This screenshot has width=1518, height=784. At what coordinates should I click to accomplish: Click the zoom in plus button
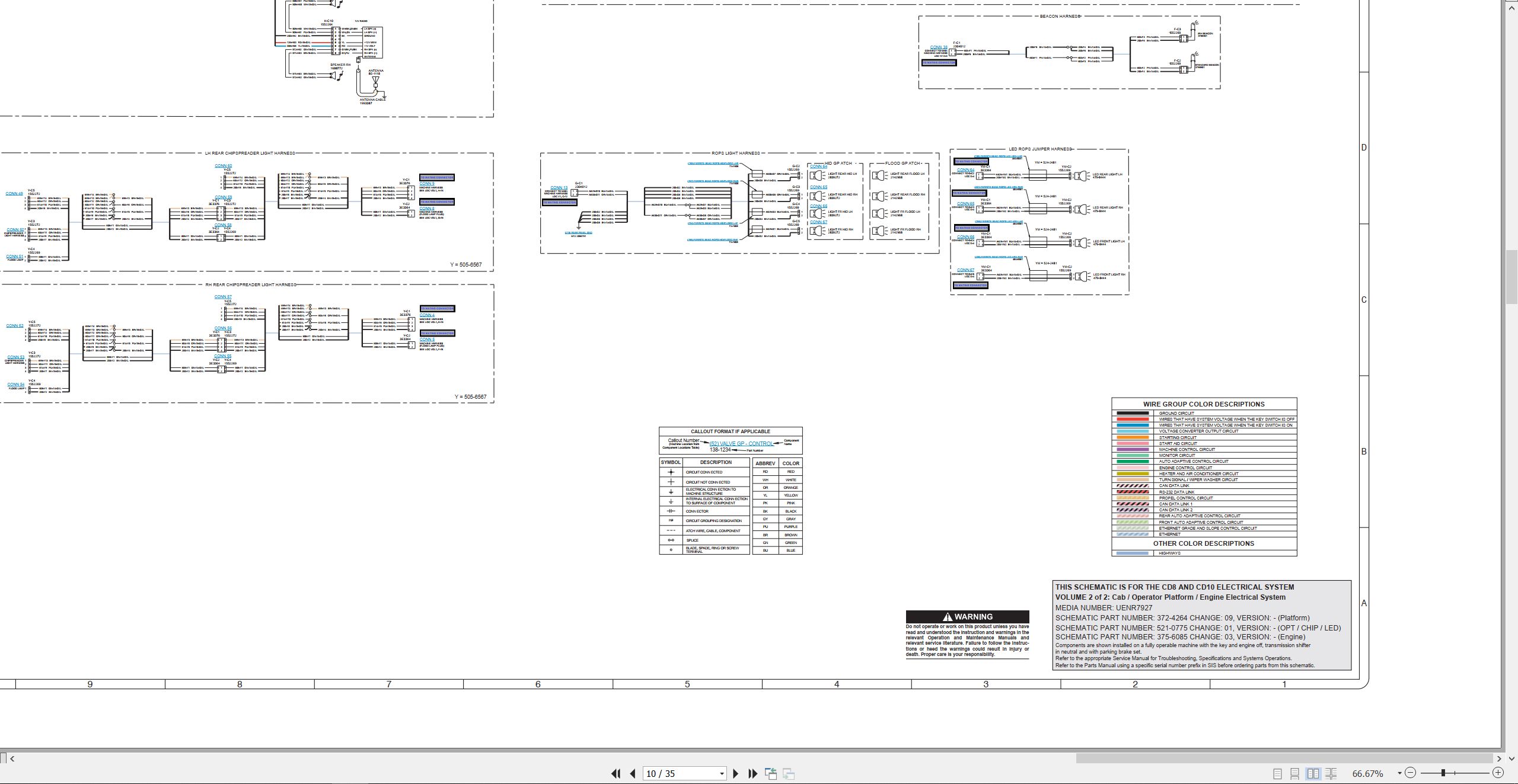1498,773
